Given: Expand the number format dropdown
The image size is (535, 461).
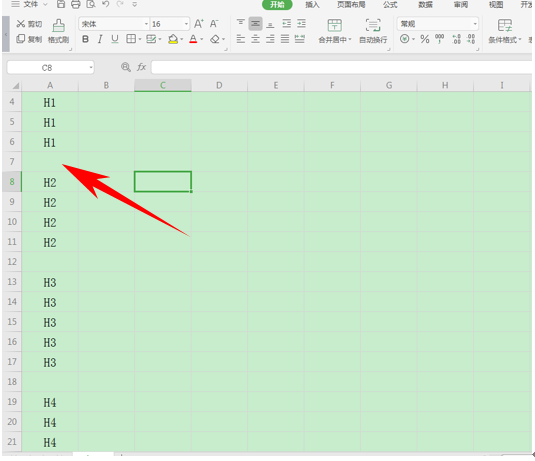Looking at the screenshot, I should (475, 24).
